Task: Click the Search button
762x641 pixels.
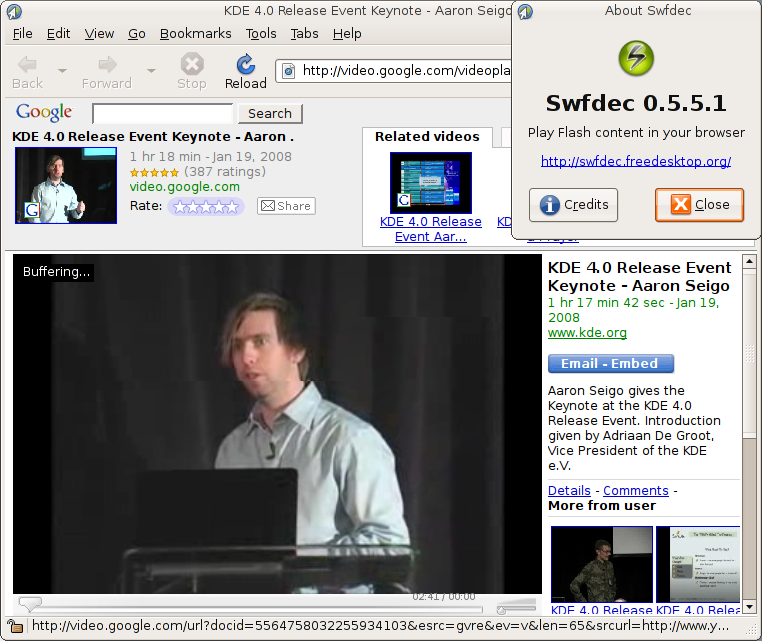Action: pyautogui.click(x=270, y=113)
